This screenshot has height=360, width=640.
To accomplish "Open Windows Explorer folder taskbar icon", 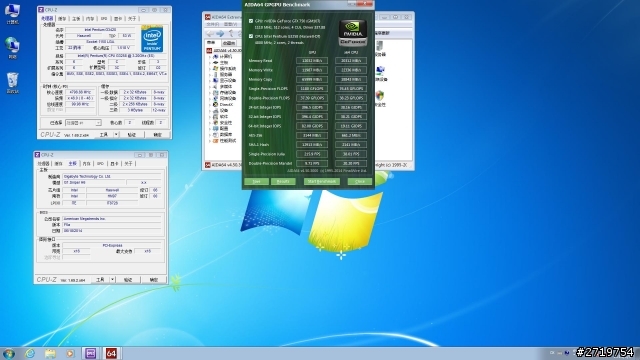I will 50,353.
